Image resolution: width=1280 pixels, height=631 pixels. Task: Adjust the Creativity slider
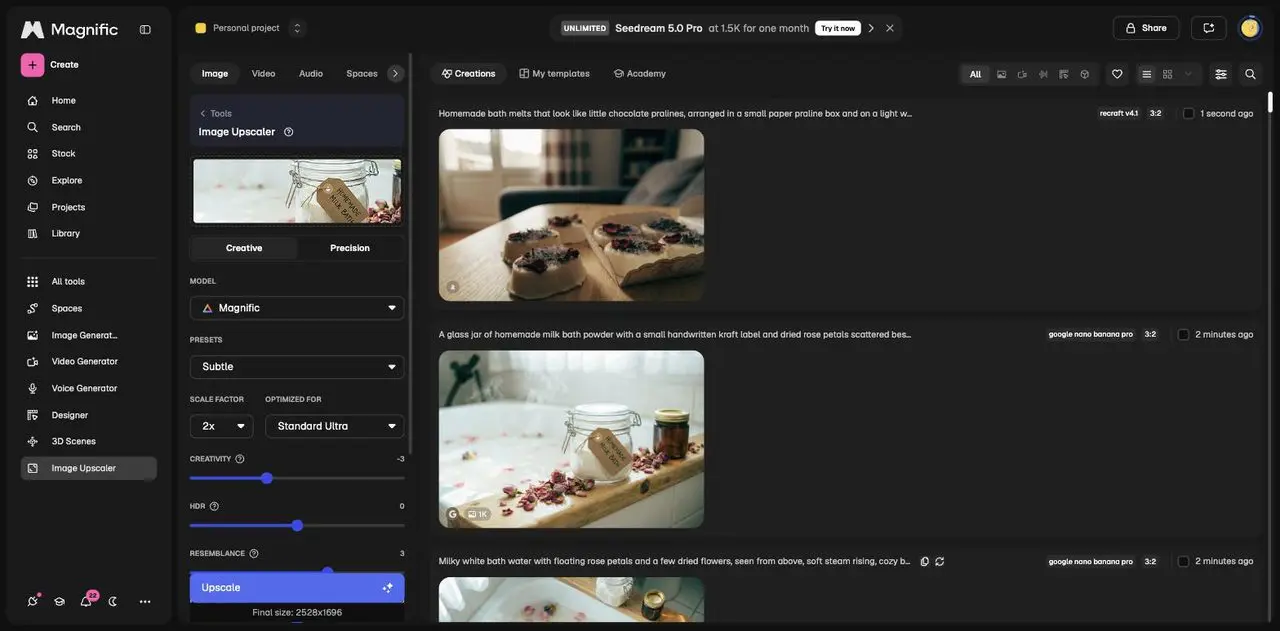coord(297,478)
